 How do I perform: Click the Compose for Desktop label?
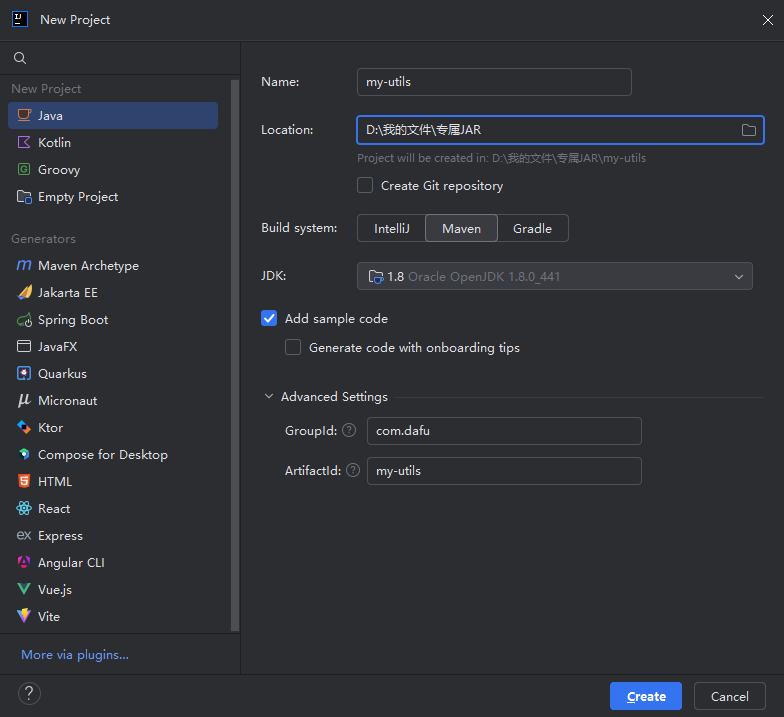coord(103,454)
